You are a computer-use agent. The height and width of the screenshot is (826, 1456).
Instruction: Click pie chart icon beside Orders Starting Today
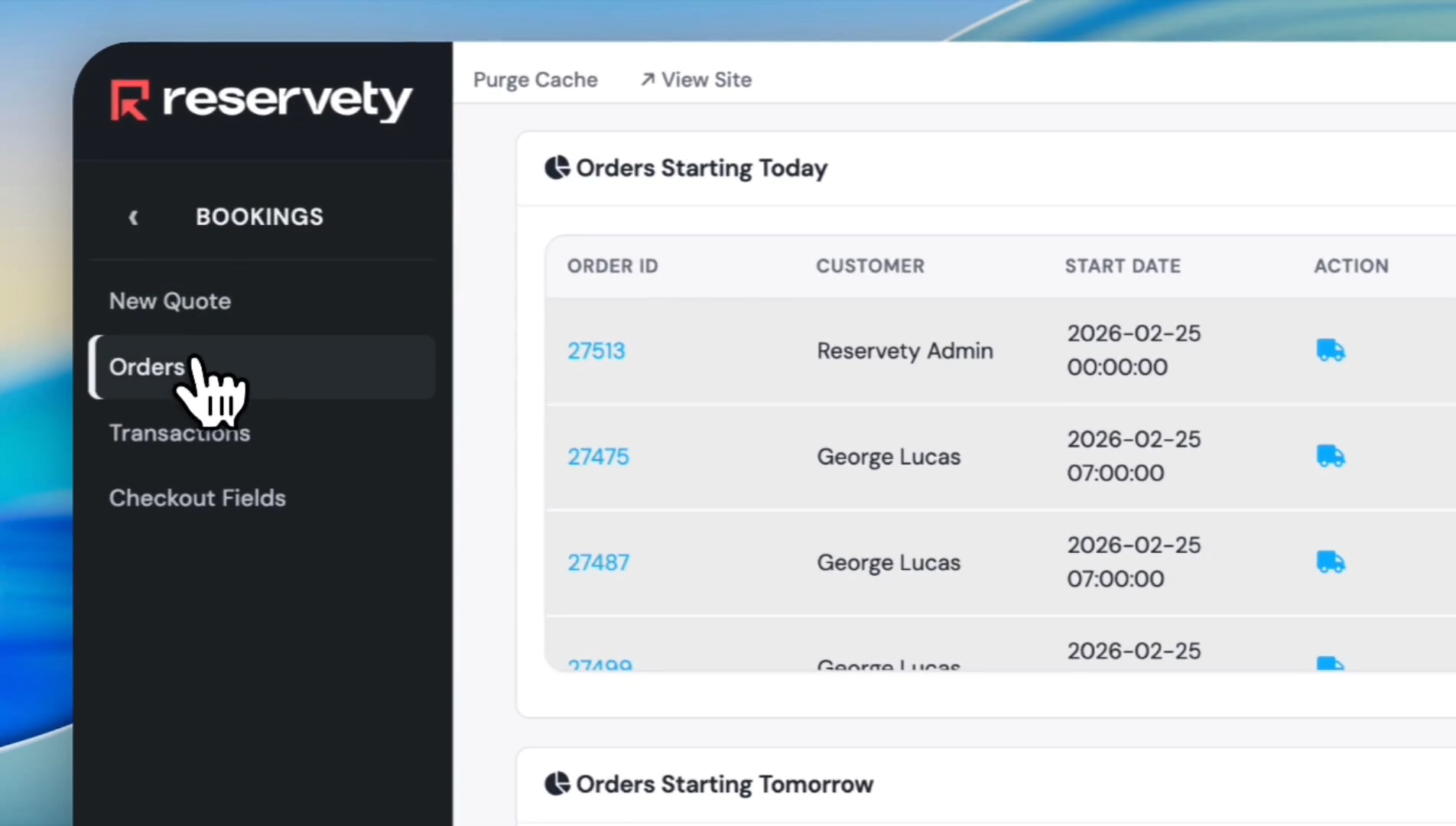pos(557,167)
